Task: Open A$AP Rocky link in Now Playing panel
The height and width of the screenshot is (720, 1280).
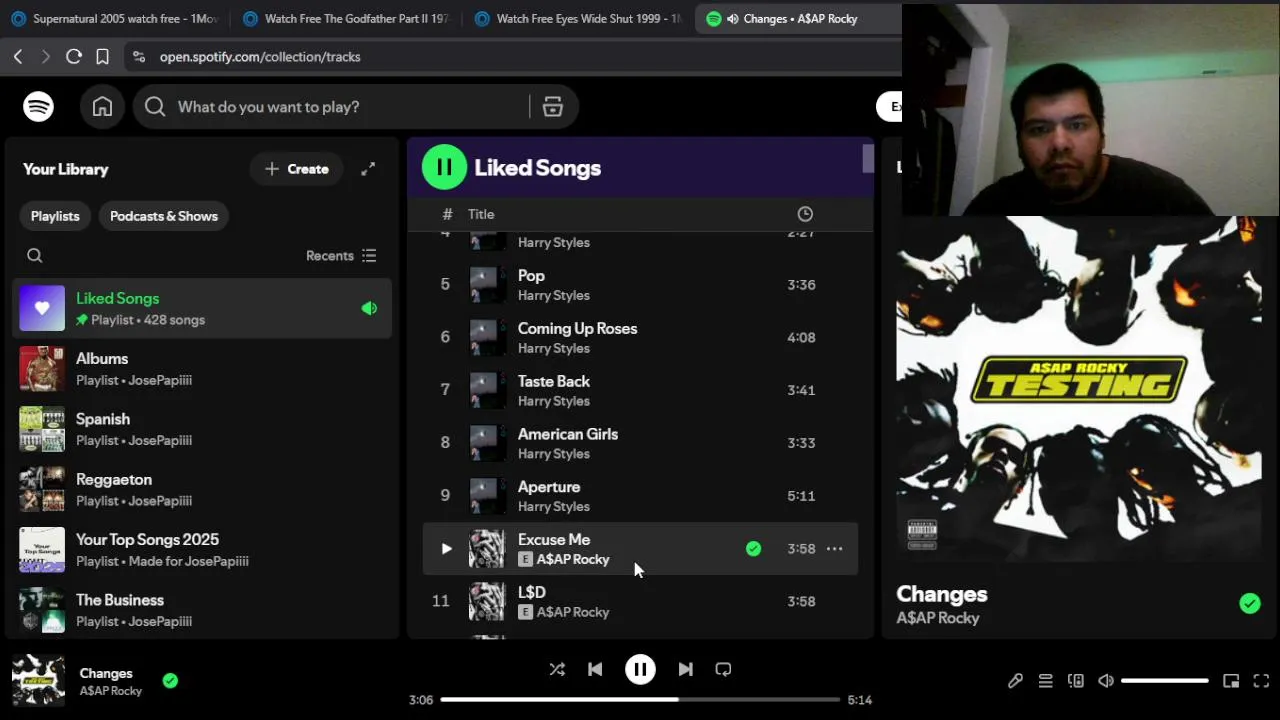Action: coord(938,618)
